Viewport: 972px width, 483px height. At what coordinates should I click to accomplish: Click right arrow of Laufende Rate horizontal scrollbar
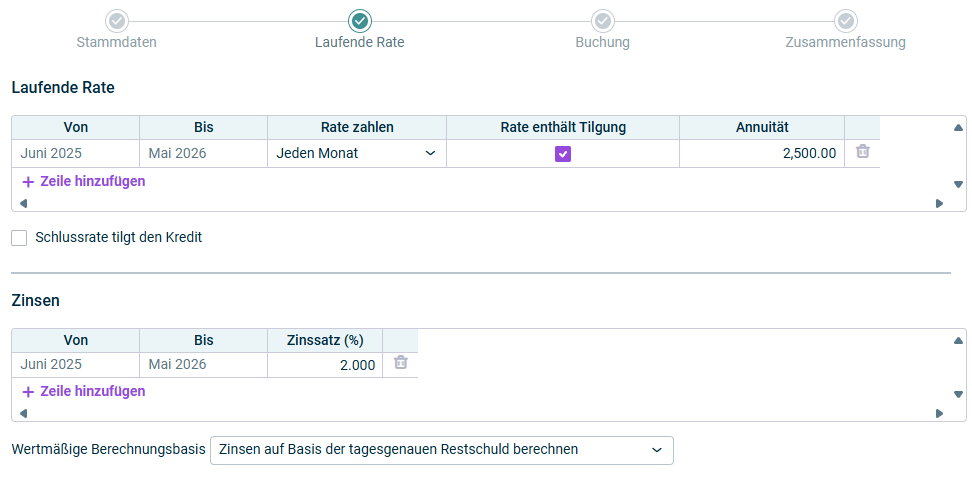940,203
